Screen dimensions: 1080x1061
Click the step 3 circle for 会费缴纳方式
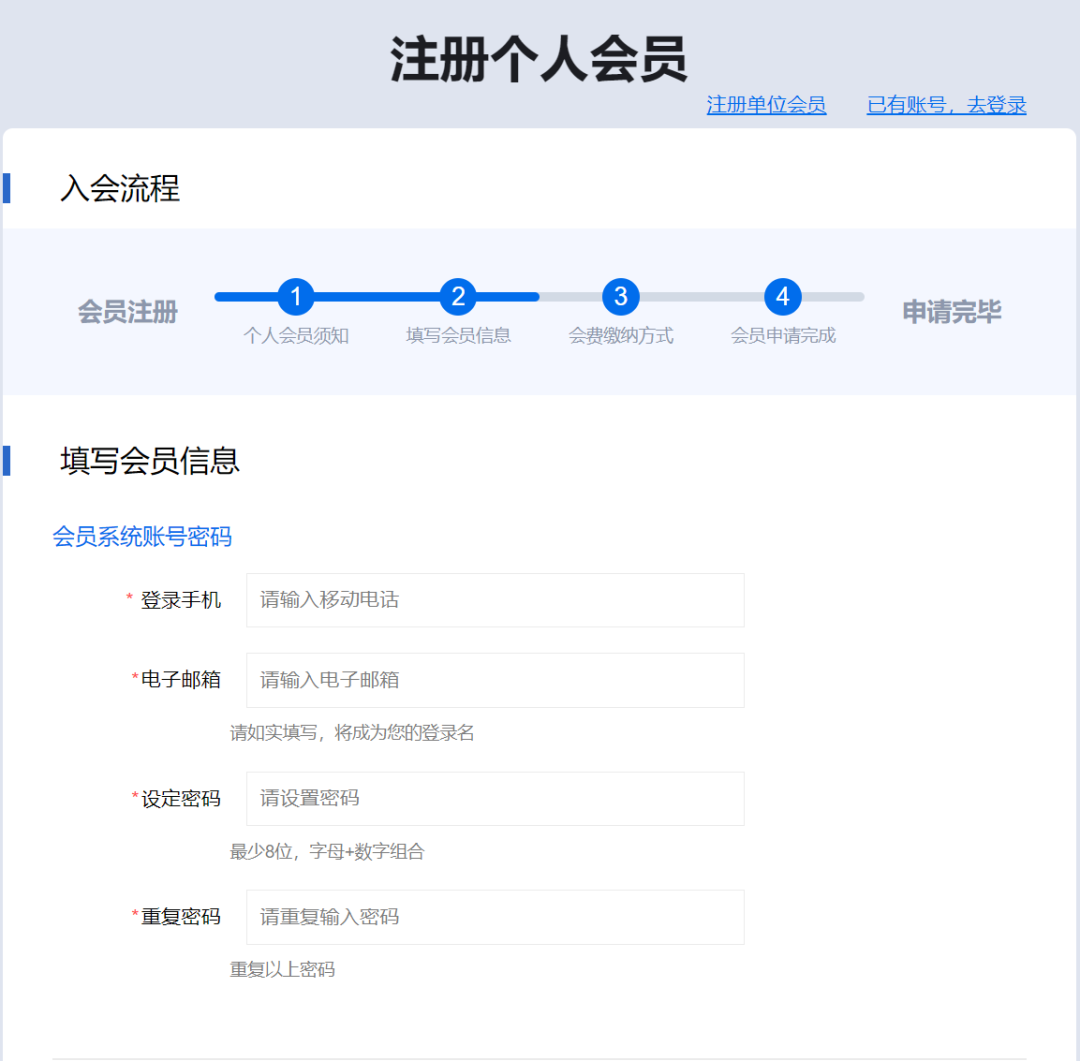click(621, 297)
